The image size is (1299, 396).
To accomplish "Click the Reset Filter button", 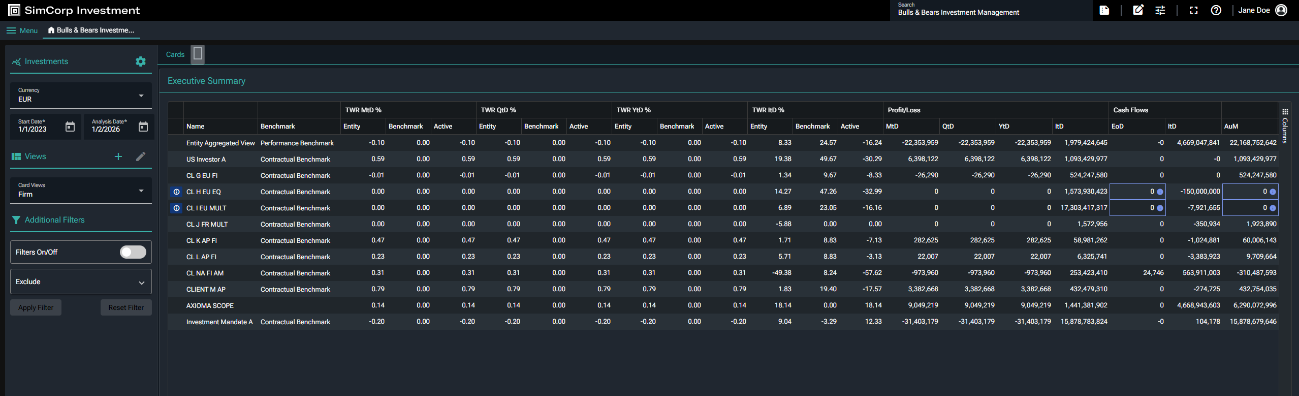I will [126, 308].
